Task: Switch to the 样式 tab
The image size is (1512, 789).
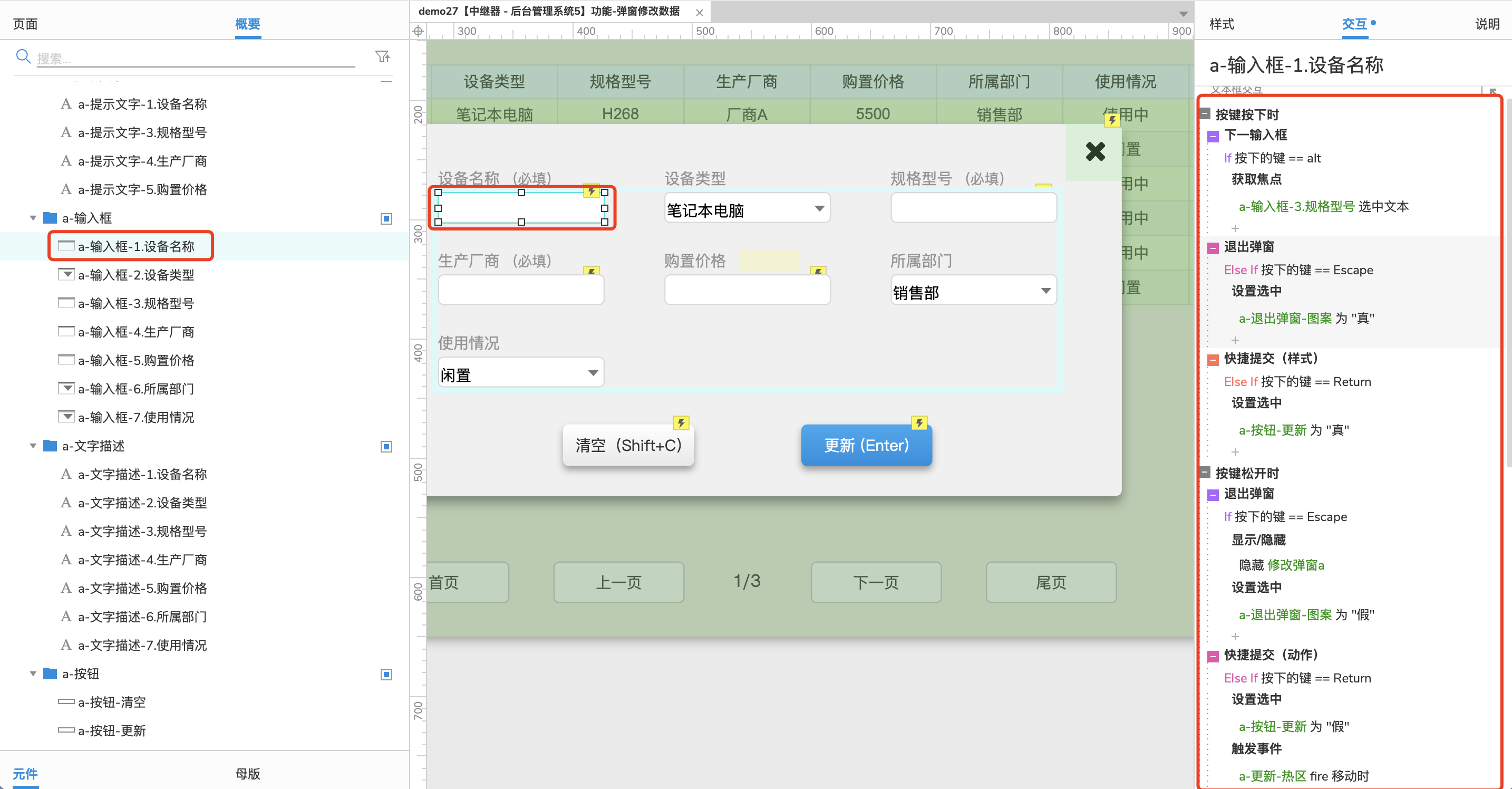Action: pos(1222,24)
